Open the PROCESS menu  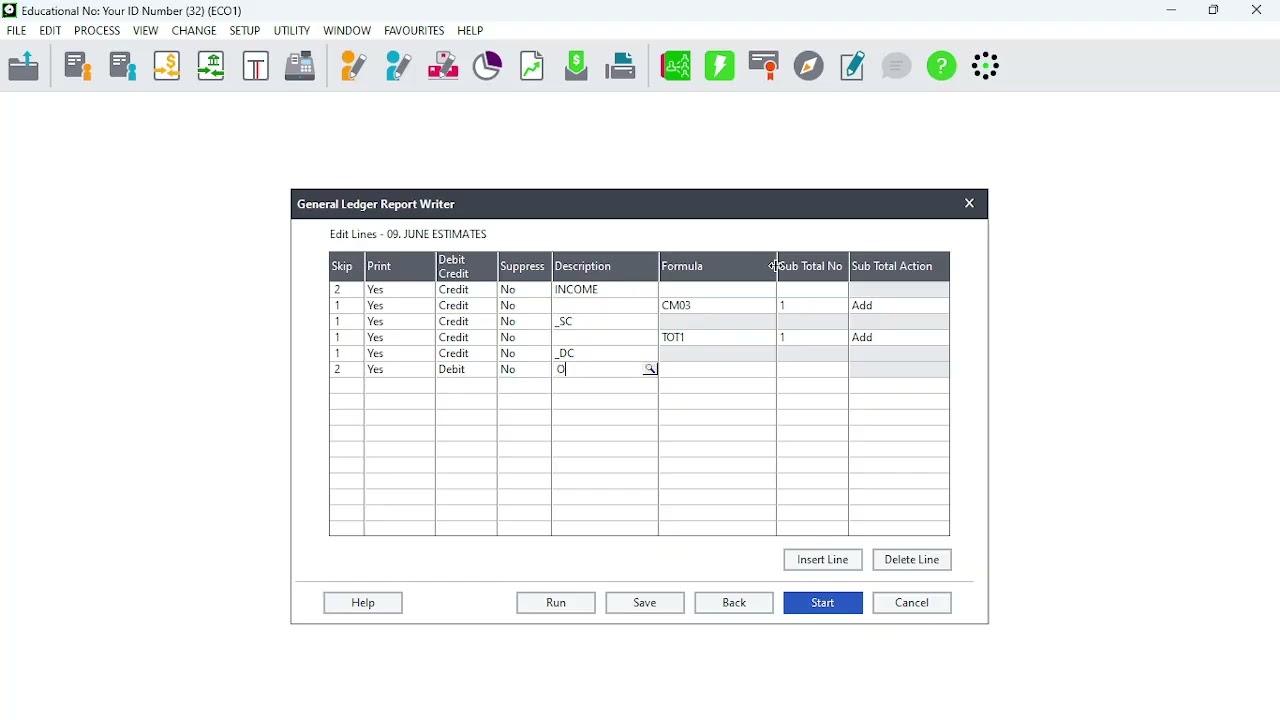97,31
